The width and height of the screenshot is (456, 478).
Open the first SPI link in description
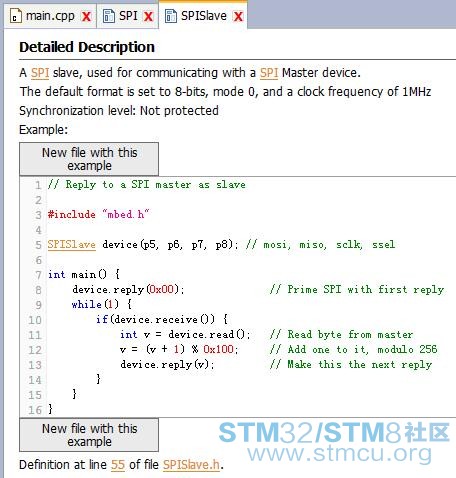click(40, 73)
